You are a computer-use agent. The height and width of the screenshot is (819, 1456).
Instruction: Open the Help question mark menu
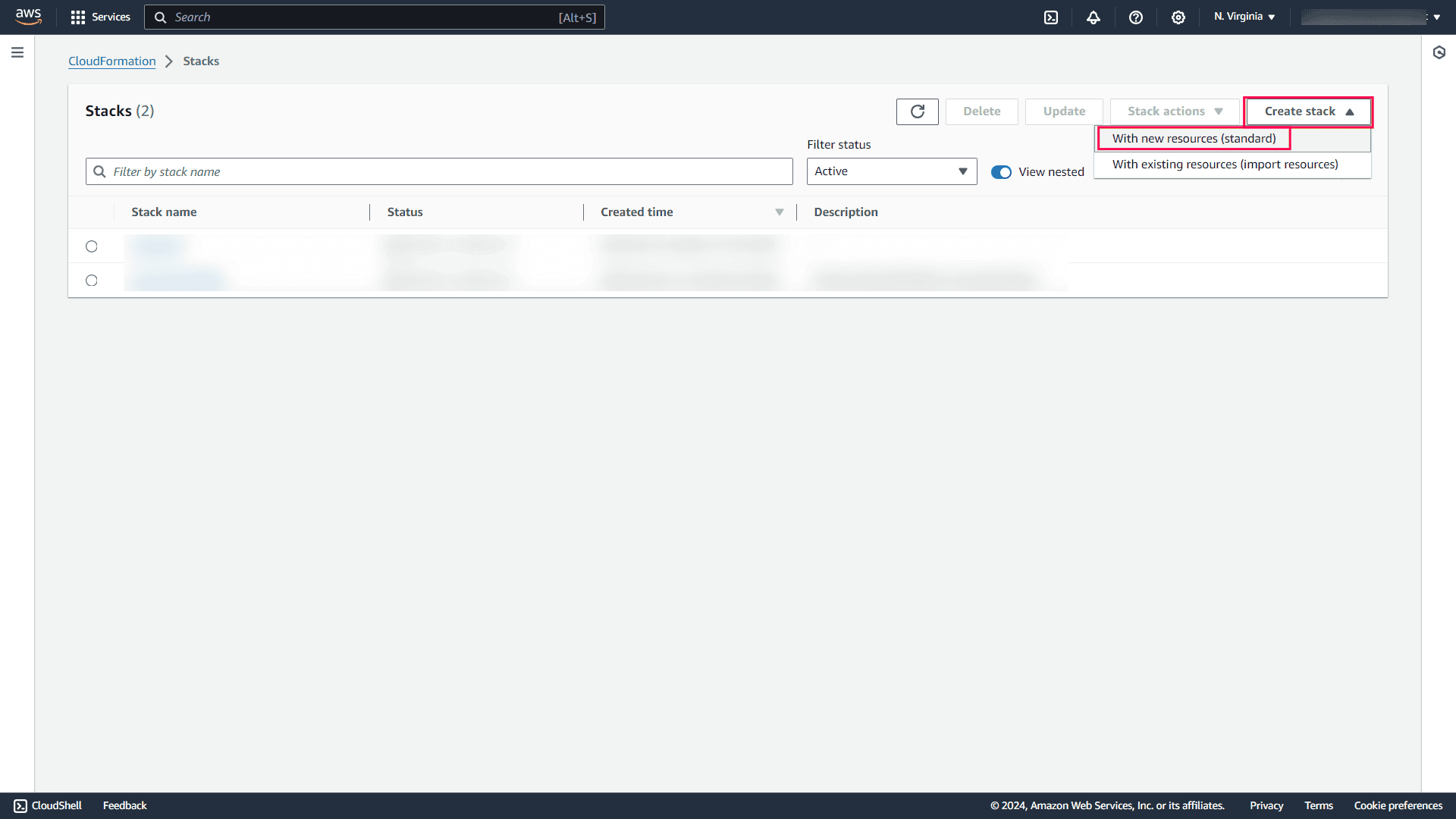point(1135,17)
